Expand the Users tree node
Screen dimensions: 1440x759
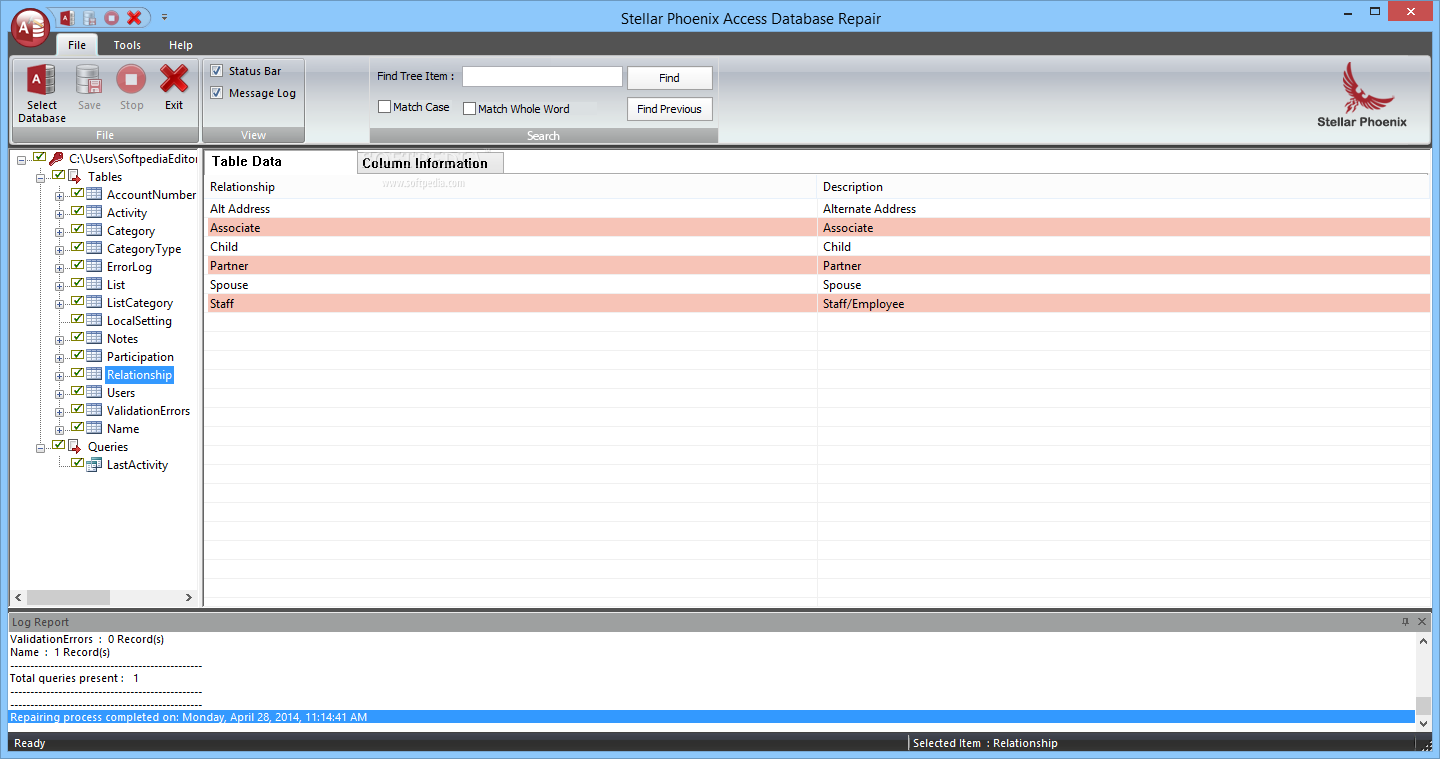pyautogui.click(x=60, y=394)
